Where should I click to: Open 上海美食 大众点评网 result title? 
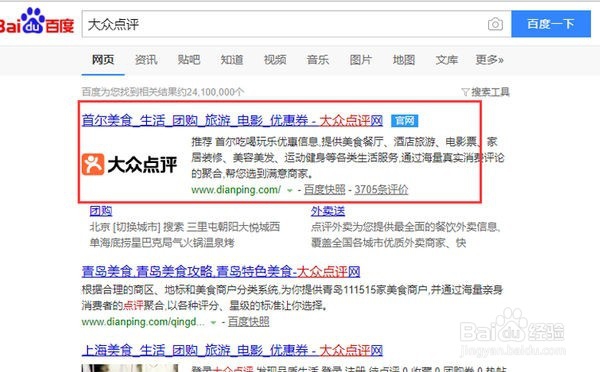click(232, 350)
